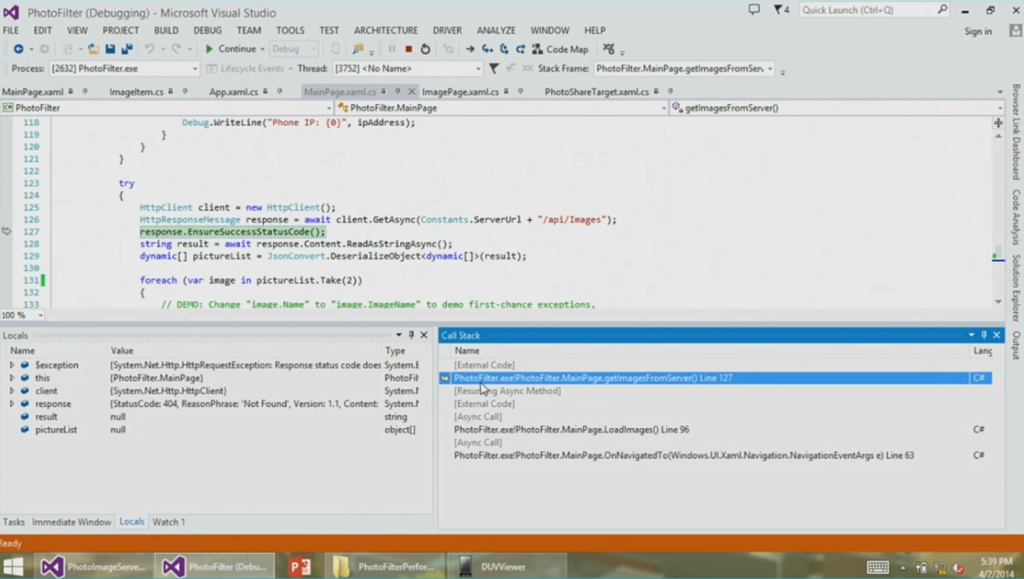Image resolution: width=1024 pixels, height=579 pixels.
Task: Open the Code Map tool
Action: click(560, 49)
